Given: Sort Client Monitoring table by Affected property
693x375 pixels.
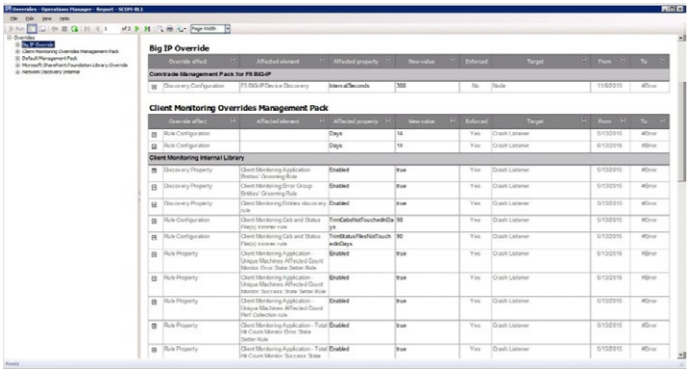Looking at the screenshot, I should [x=388, y=121].
